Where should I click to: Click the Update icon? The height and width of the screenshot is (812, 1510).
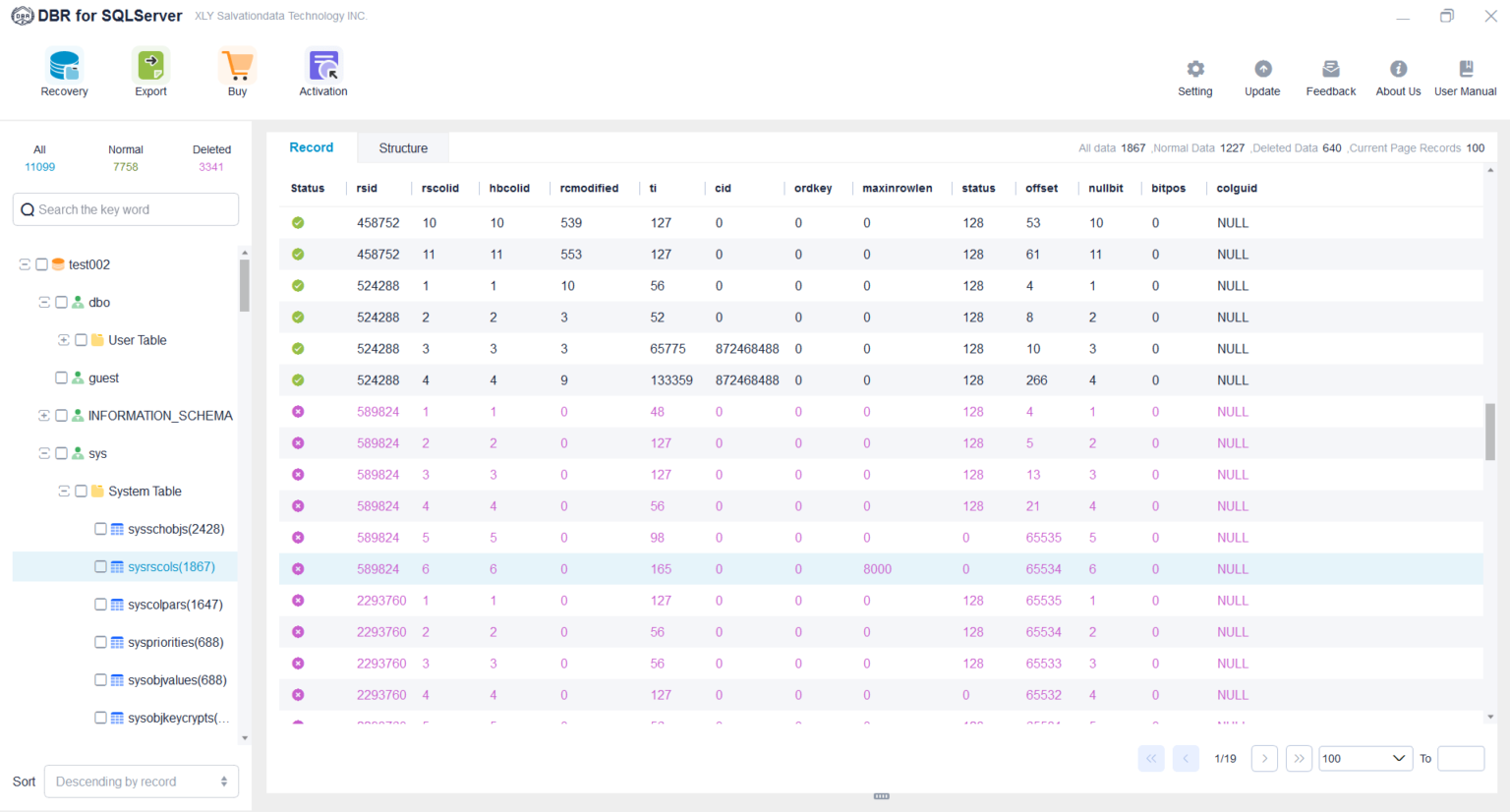click(1262, 71)
